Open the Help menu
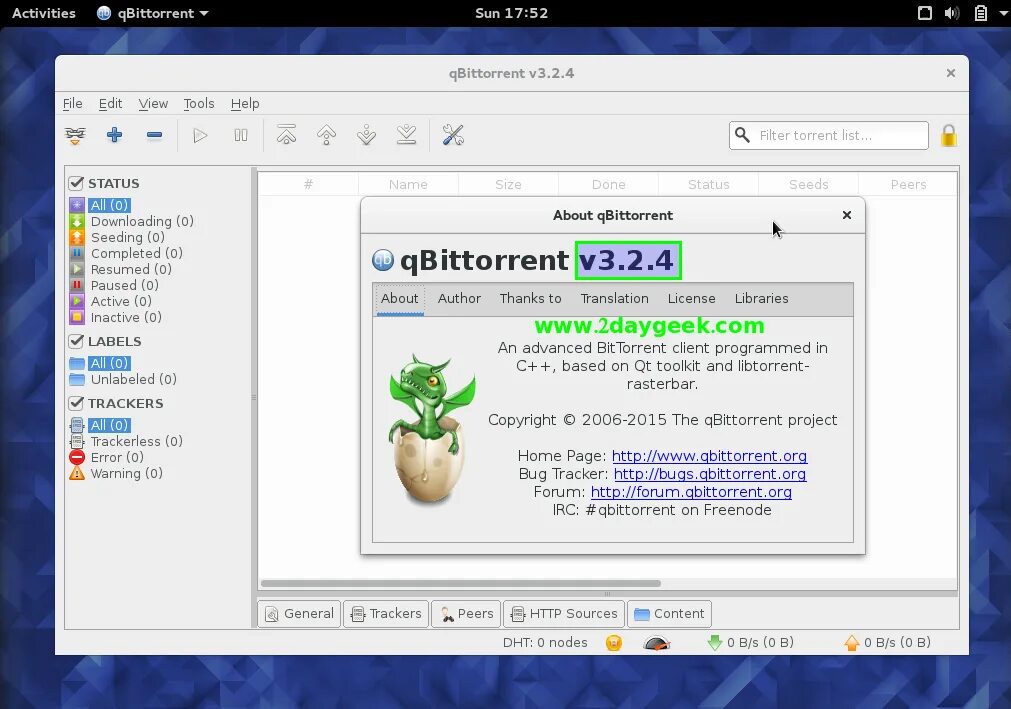 click(245, 103)
